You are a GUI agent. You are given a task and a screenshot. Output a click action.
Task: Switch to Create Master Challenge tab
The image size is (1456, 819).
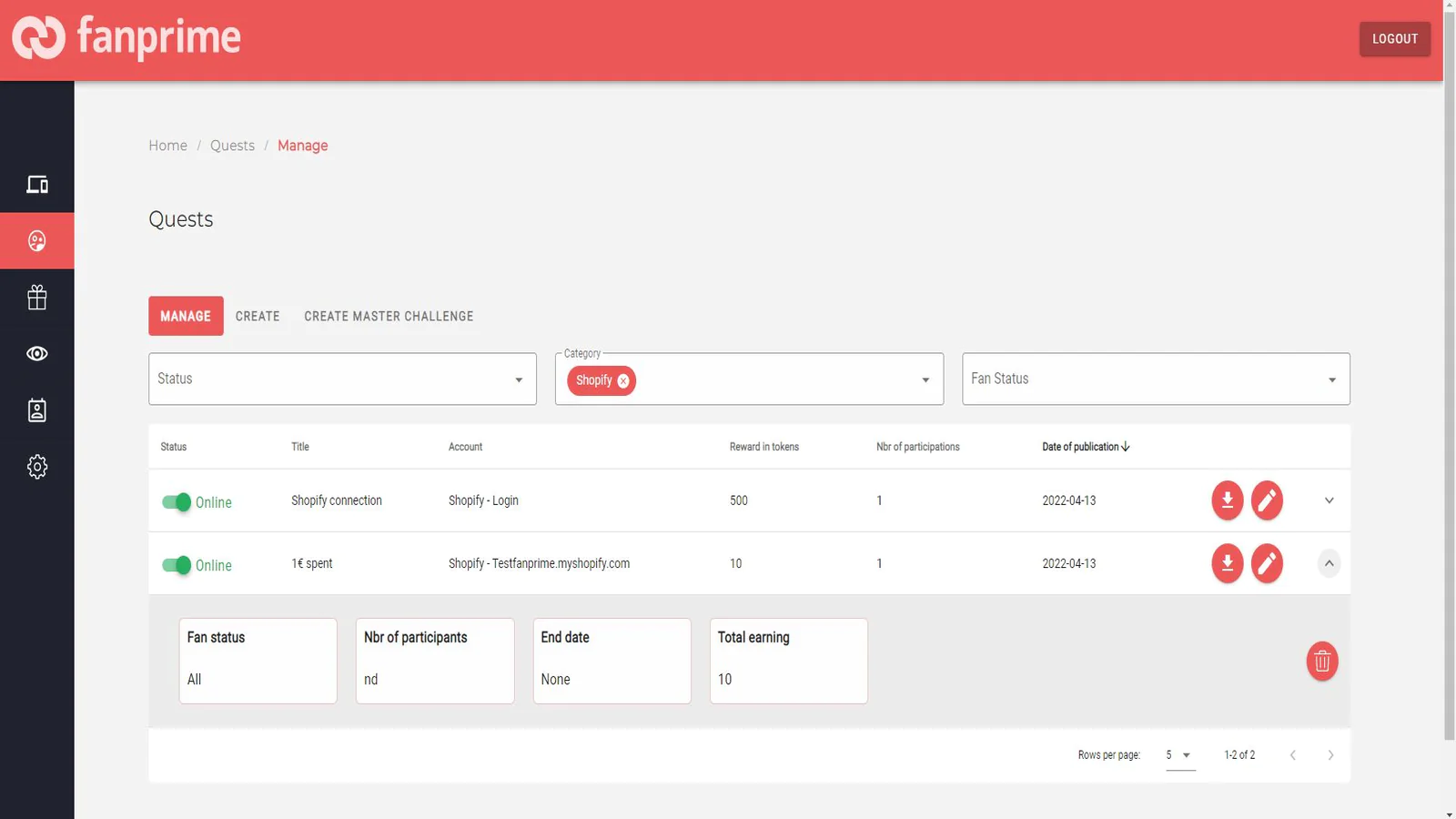(x=389, y=317)
